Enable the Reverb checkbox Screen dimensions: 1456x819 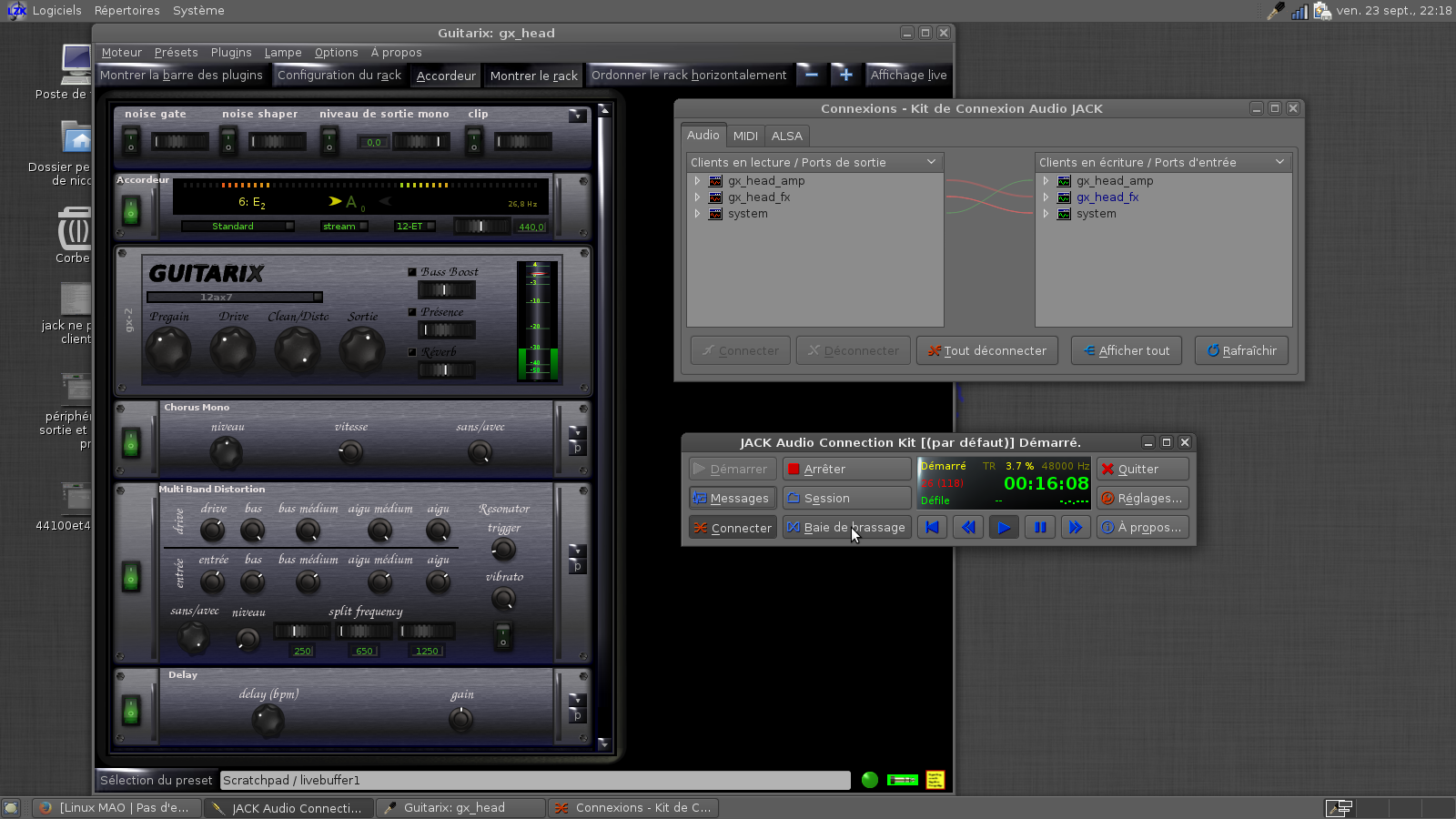tap(412, 352)
